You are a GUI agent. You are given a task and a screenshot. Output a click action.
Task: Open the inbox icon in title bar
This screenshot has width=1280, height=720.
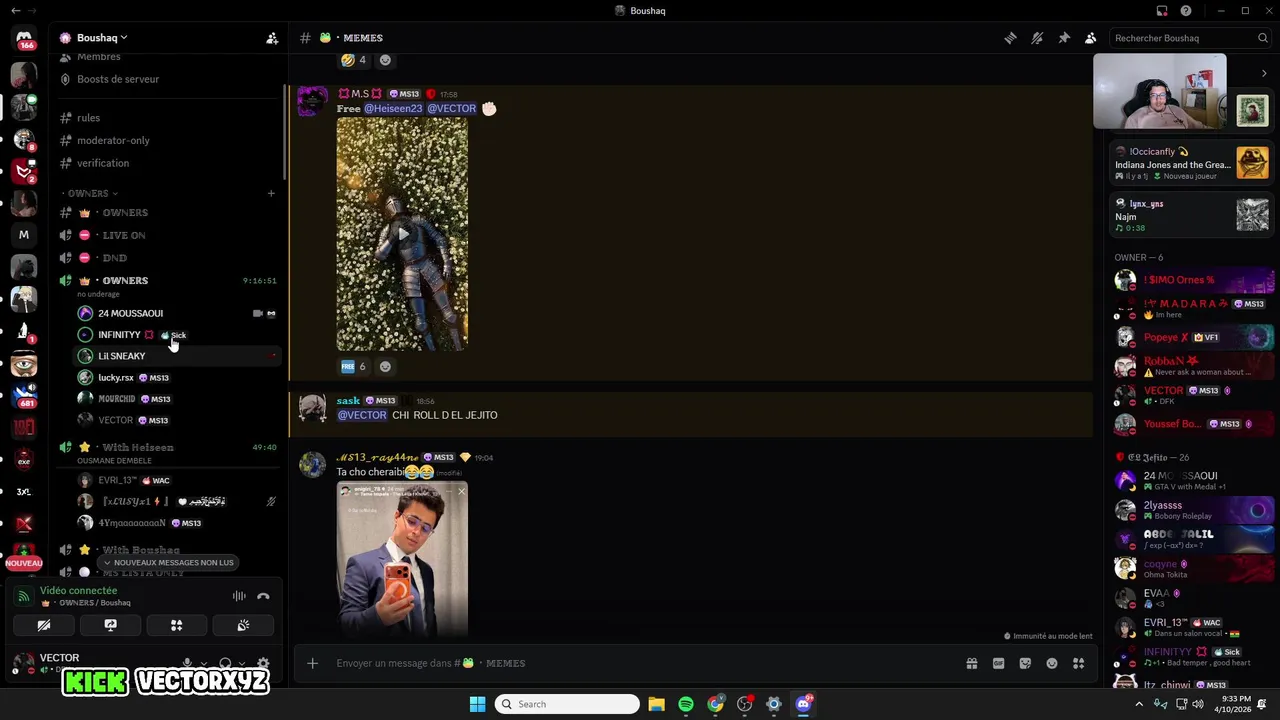click(1162, 11)
